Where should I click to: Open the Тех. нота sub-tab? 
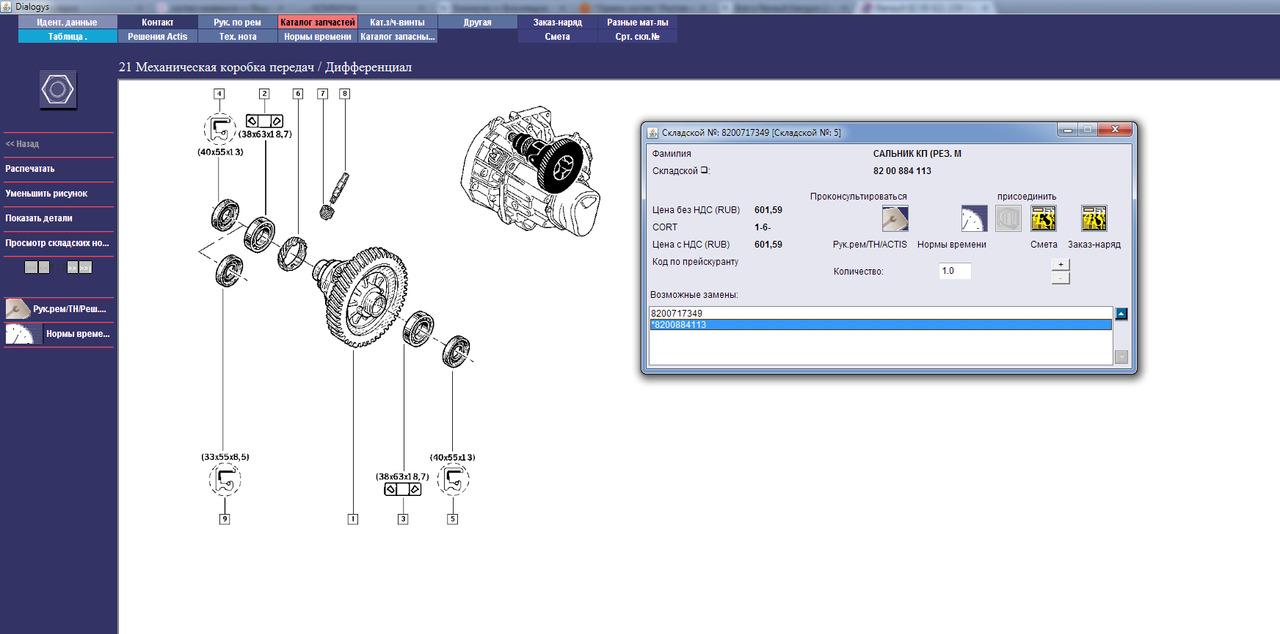(x=237, y=36)
